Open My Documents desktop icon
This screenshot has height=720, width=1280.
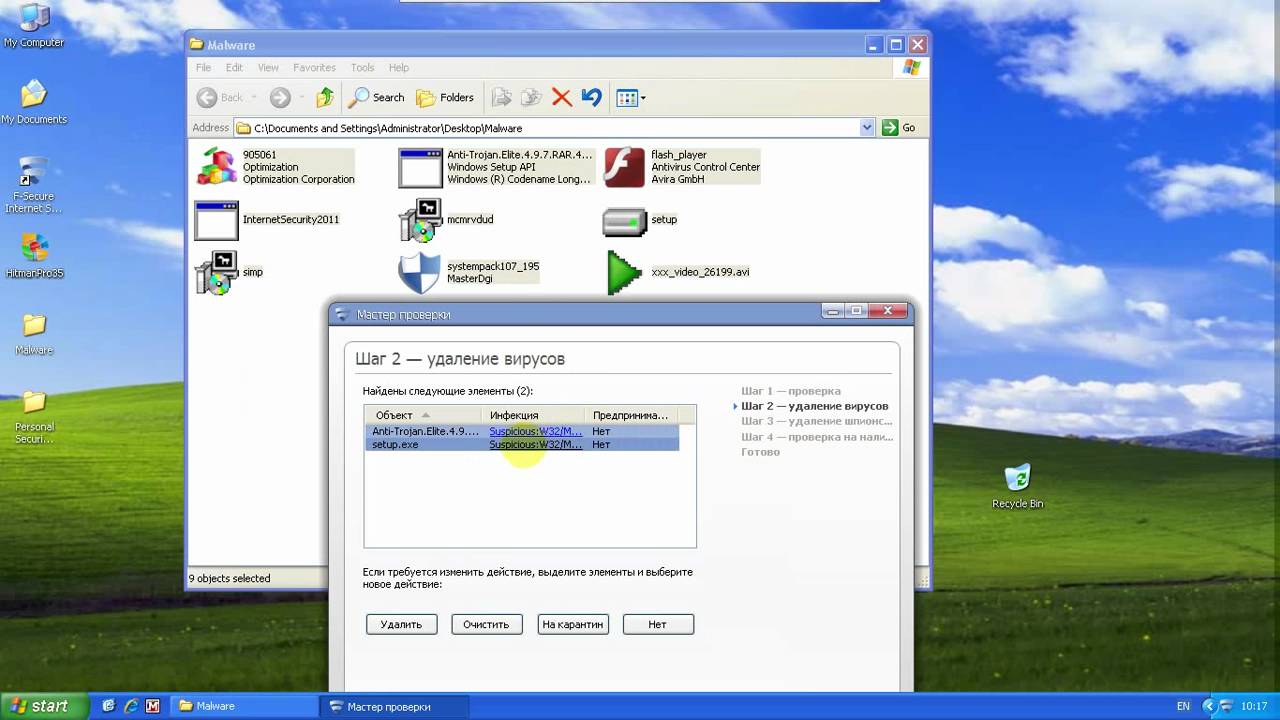pyautogui.click(x=34, y=102)
